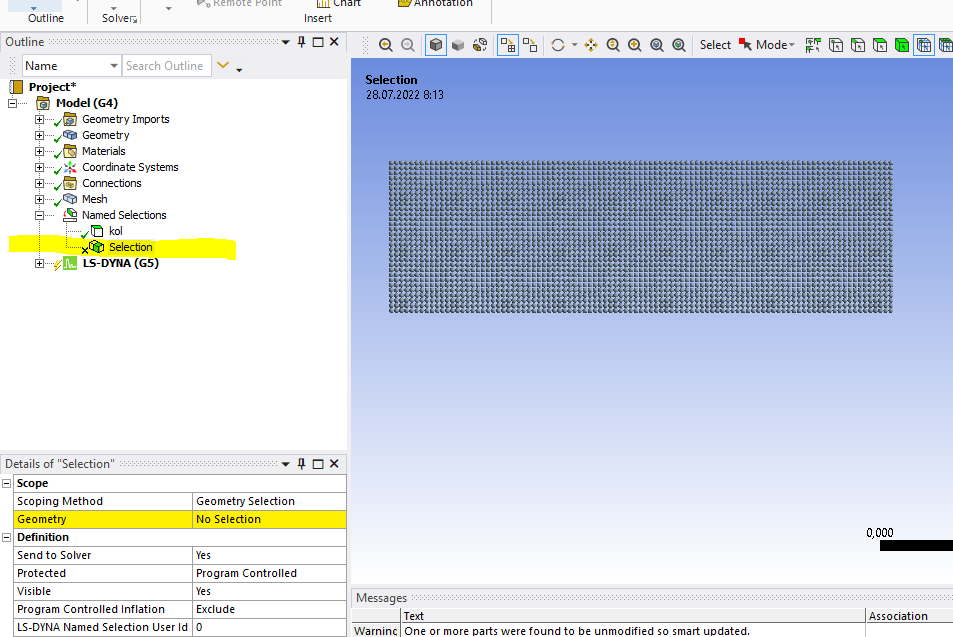This screenshot has height=637, width=953.
Task: Click the Search Outline field
Action: point(167,66)
